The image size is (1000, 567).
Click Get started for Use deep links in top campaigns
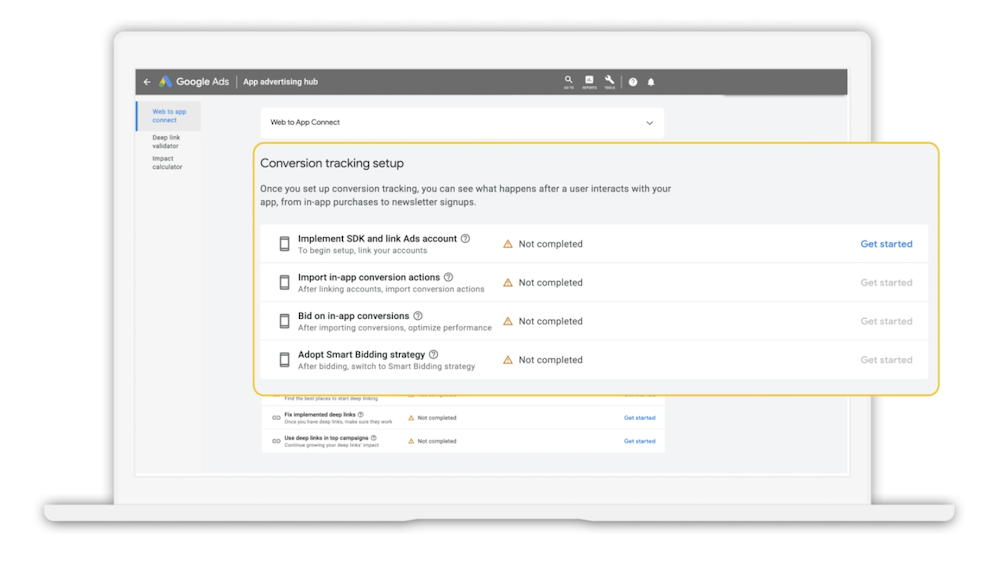pyautogui.click(x=639, y=441)
